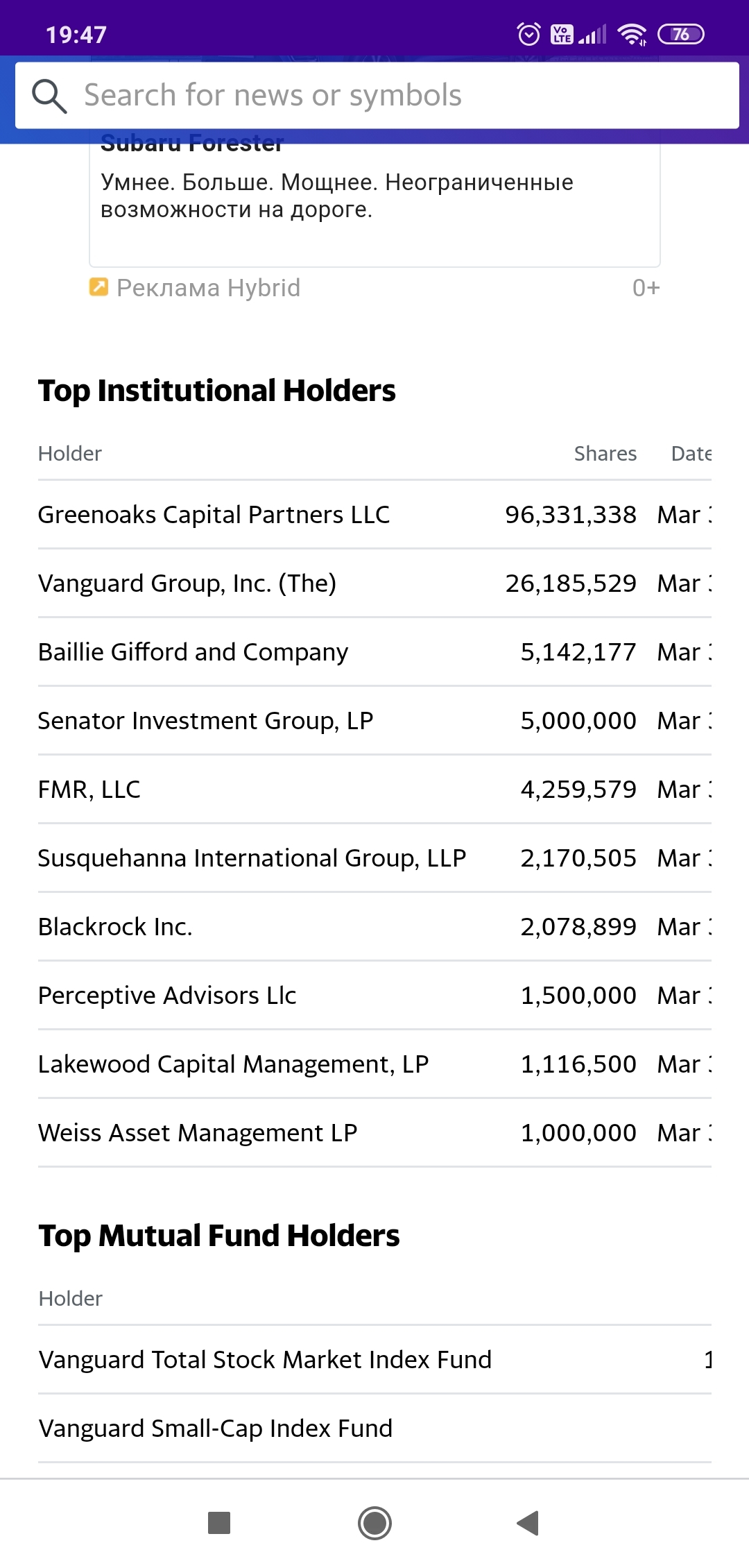
Task: Tap Baillie Gifford and Company entry
Action: tap(193, 652)
